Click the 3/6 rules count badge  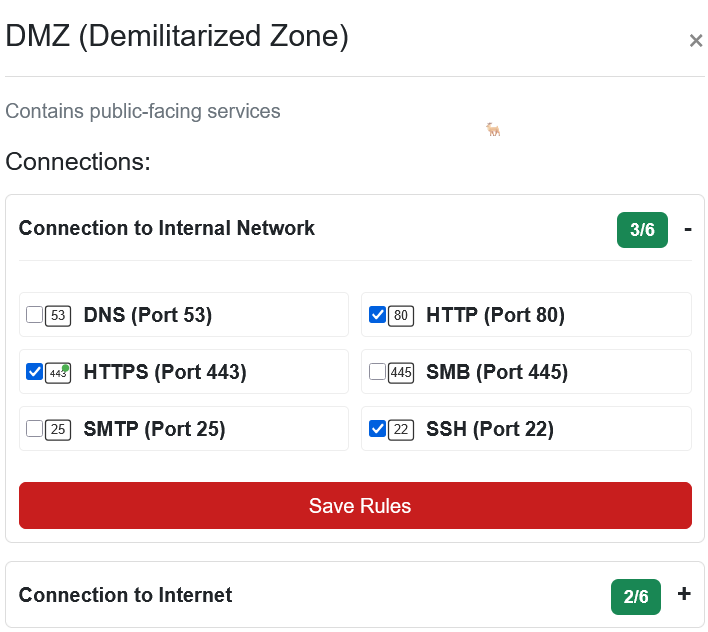pyautogui.click(x=642, y=230)
